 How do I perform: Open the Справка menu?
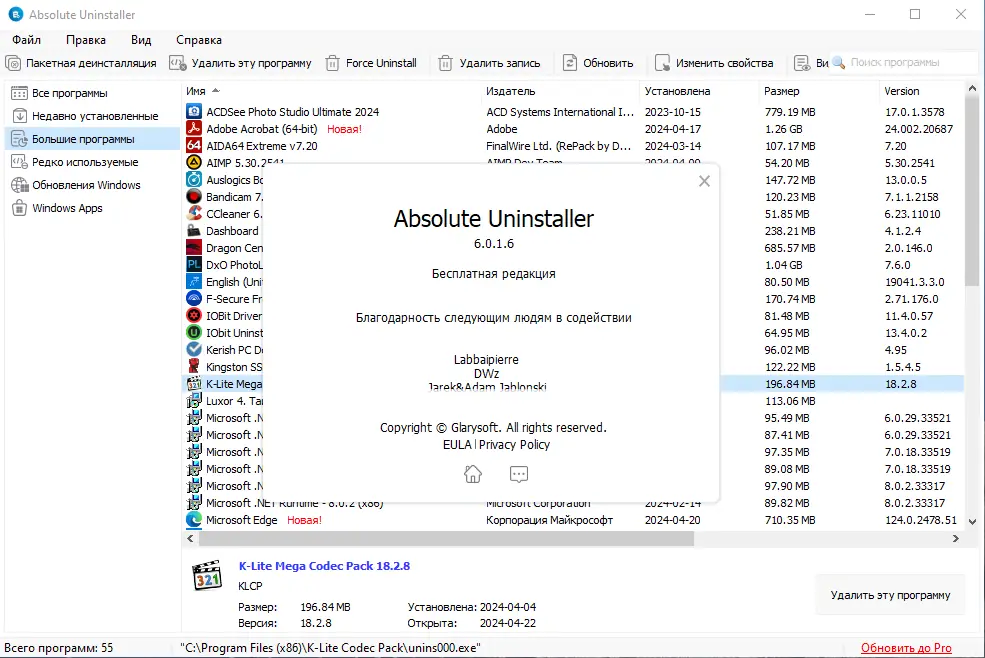pos(199,40)
